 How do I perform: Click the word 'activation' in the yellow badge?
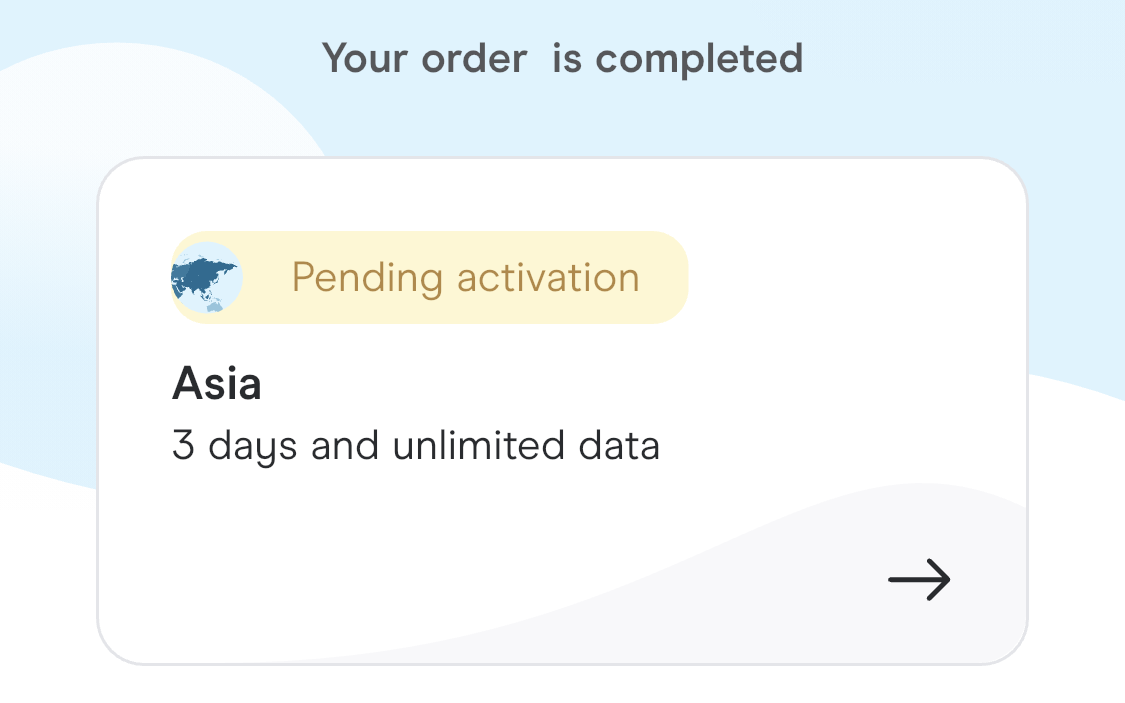click(548, 278)
